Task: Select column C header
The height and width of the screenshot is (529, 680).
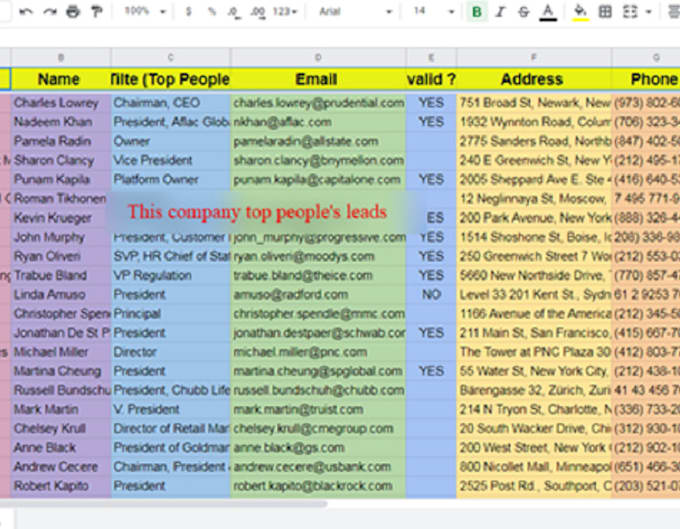Action: [x=170, y=57]
